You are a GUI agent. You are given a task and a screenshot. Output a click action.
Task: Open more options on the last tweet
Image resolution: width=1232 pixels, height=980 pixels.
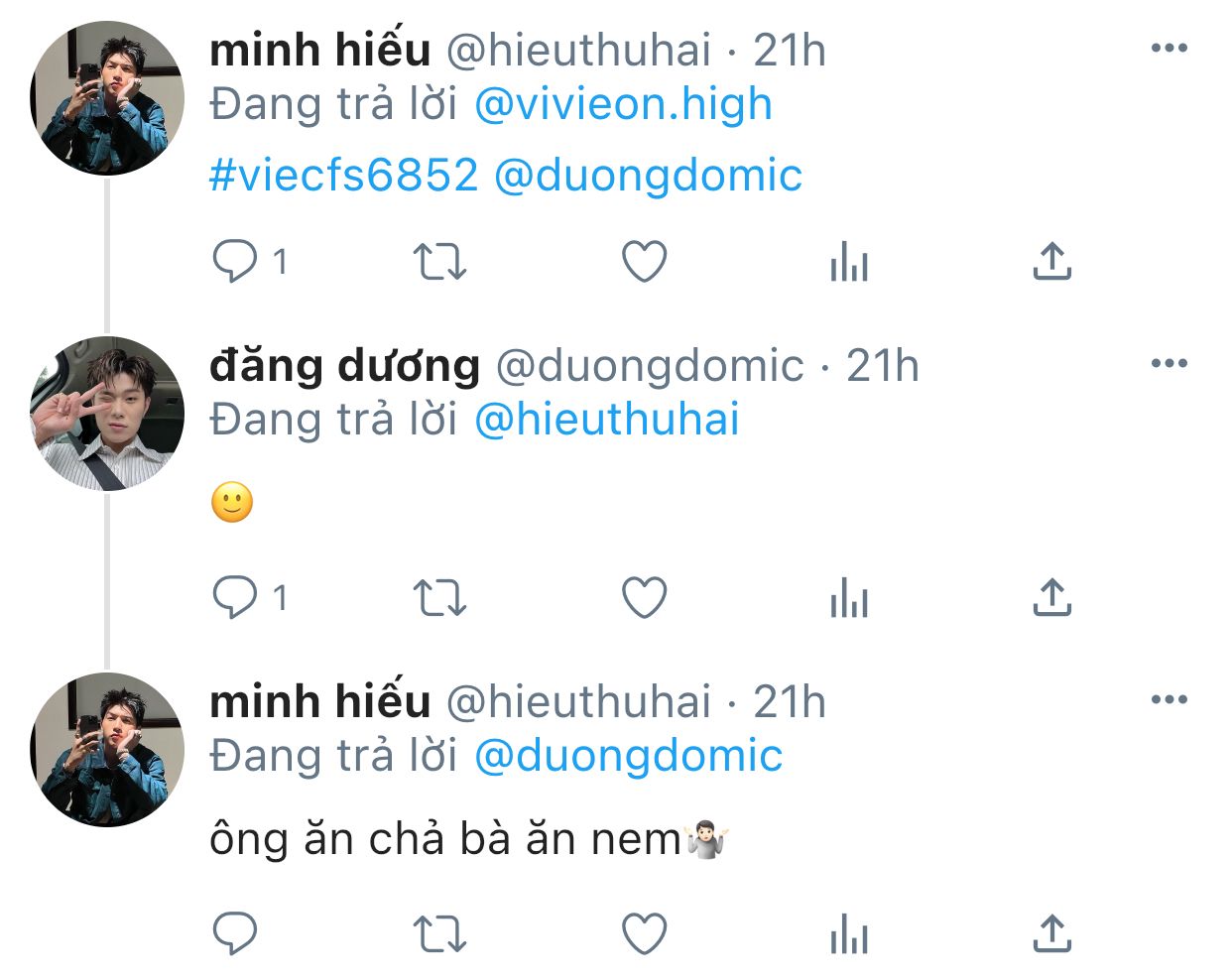1170,700
